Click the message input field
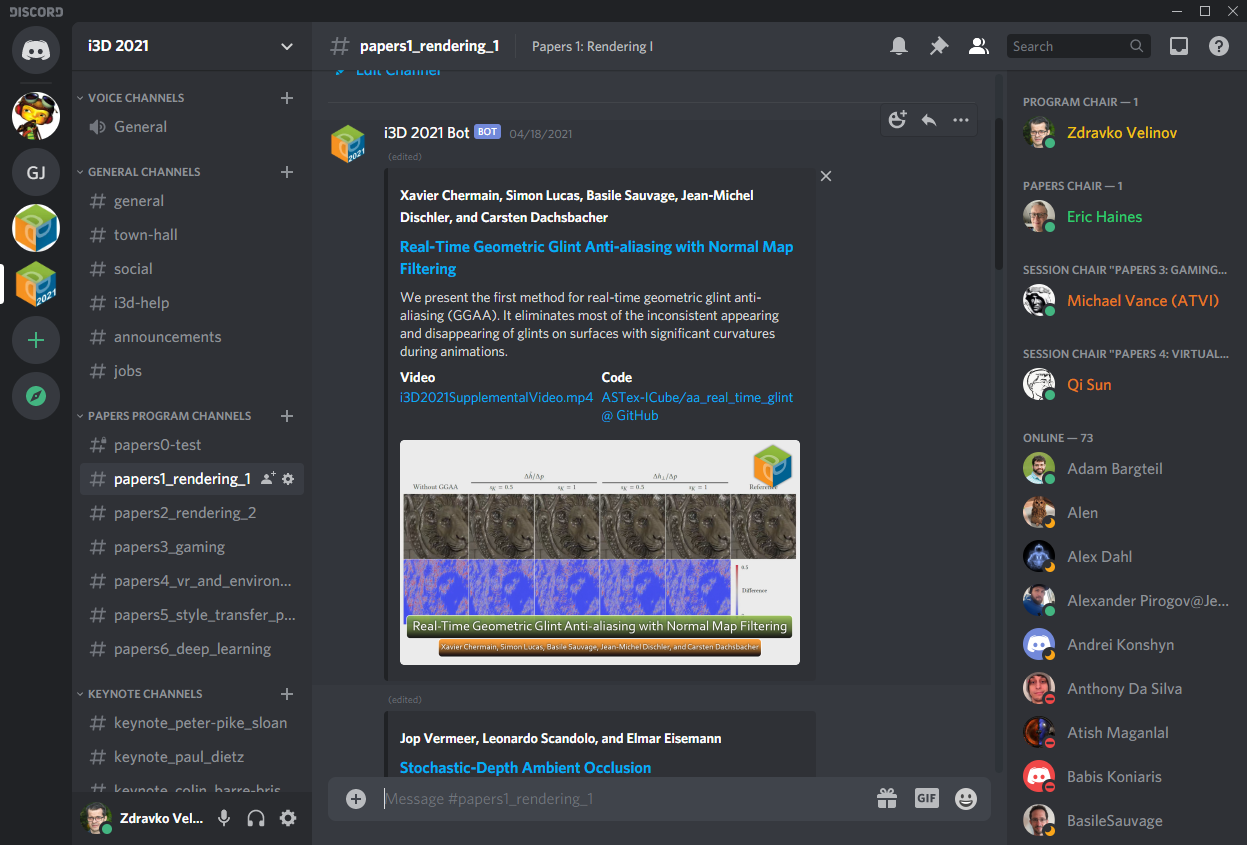1247x845 pixels. click(x=620, y=798)
